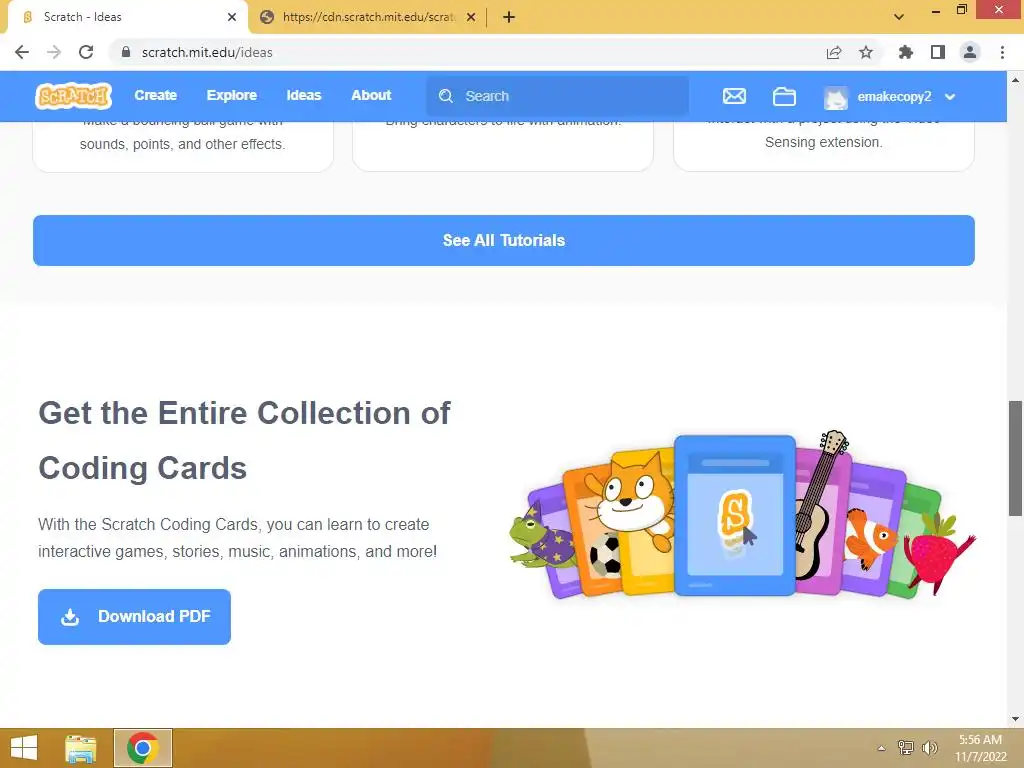The width and height of the screenshot is (1024, 768).
Task: Open Messages envelope icon
Action: [x=734, y=96]
